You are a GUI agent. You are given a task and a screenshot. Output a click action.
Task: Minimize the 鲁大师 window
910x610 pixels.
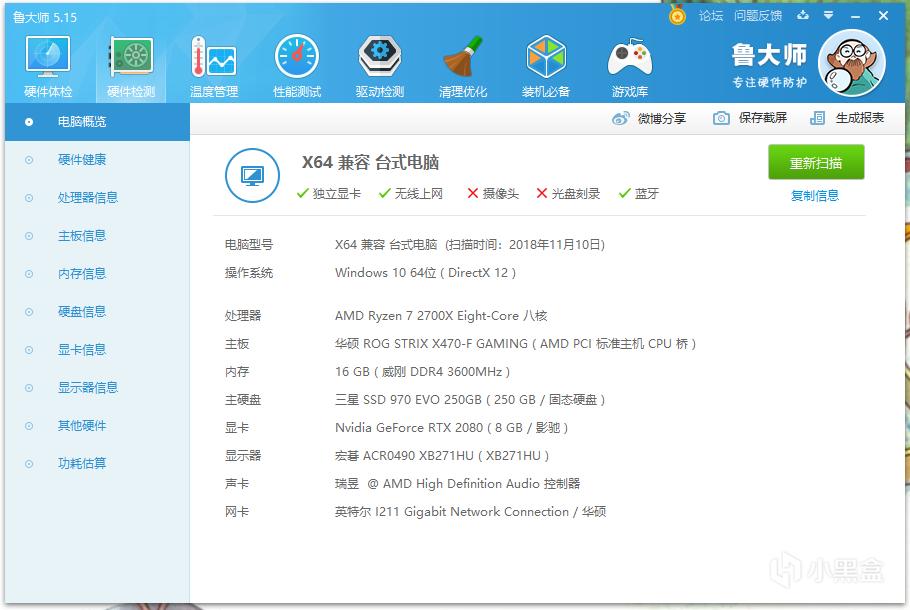pos(855,16)
